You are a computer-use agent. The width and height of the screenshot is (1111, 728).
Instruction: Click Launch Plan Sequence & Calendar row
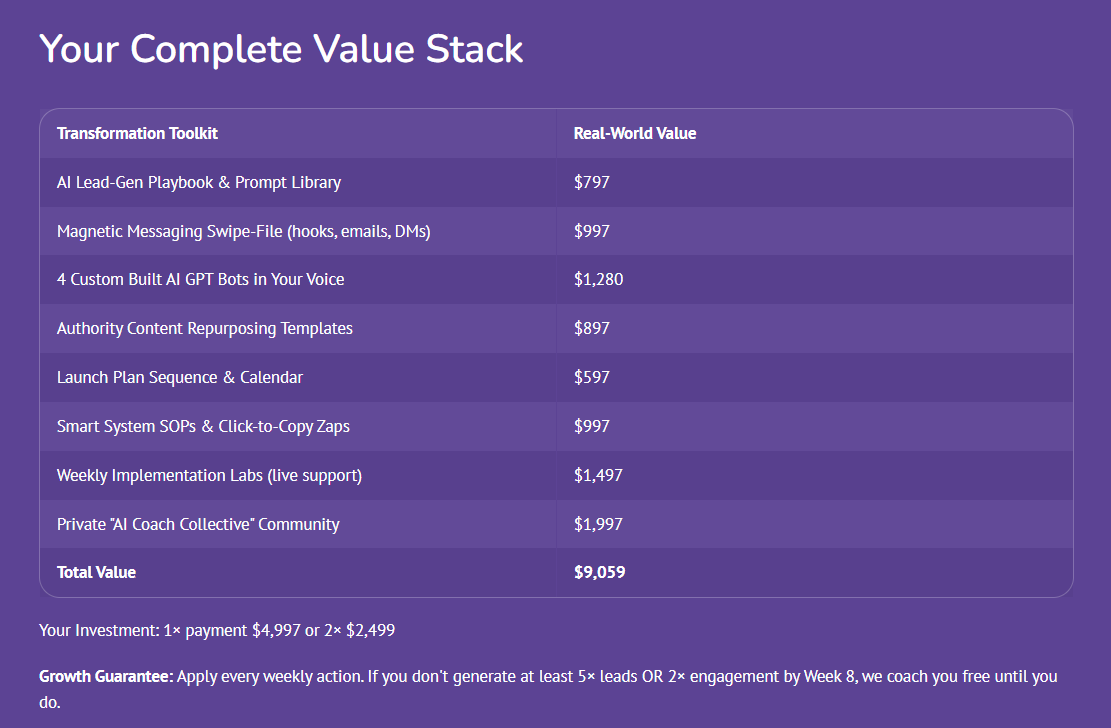[180, 377]
